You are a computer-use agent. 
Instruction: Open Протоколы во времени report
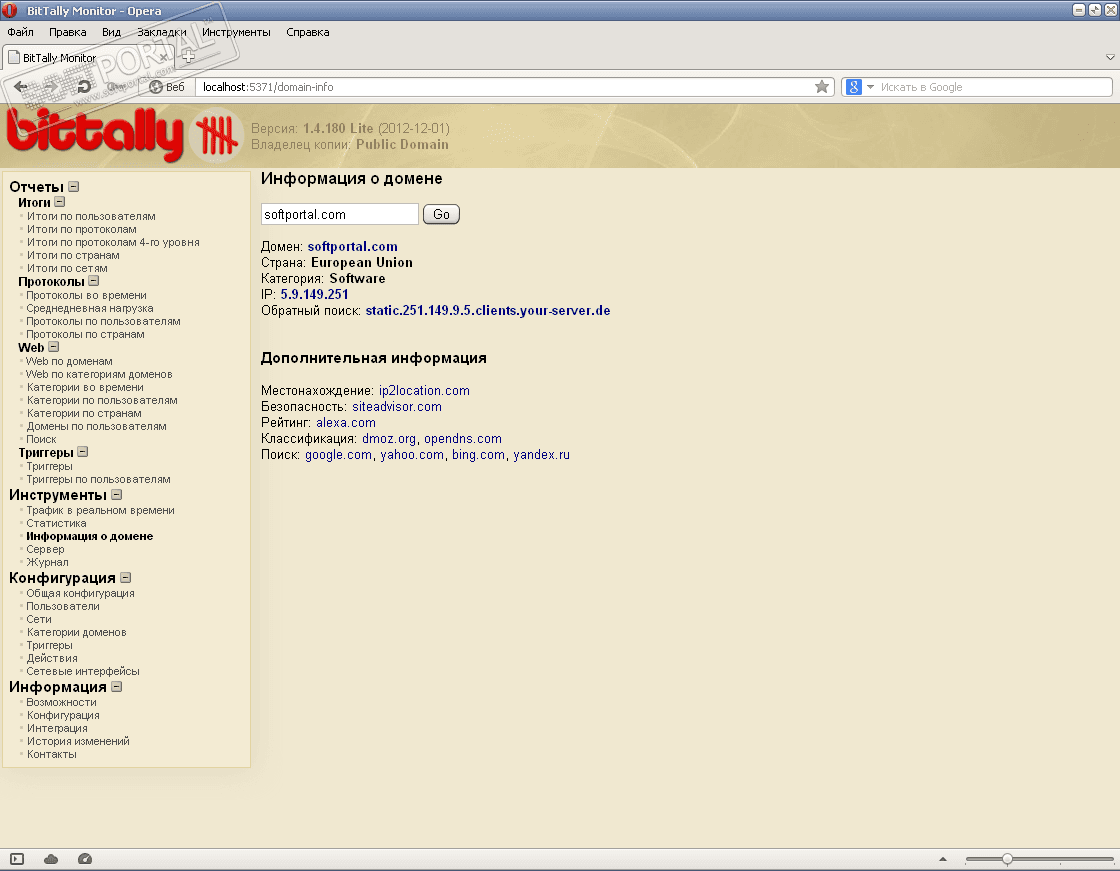[x=86, y=295]
